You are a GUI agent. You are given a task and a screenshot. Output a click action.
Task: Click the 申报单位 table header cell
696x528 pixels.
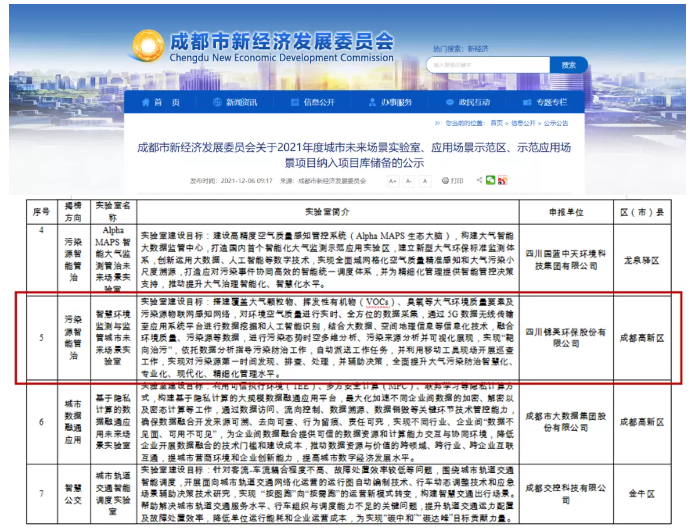click(x=566, y=212)
